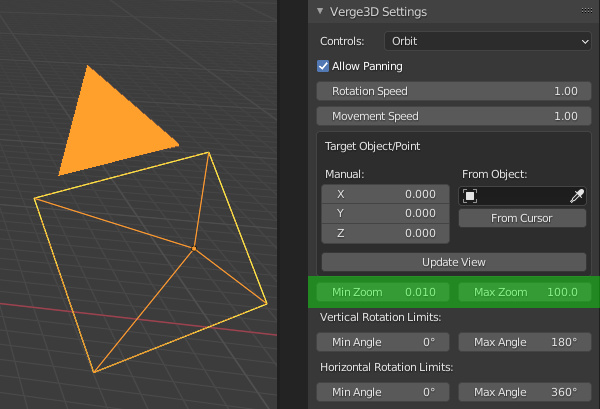600x409 pixels.
Task: Toggle the Allow Panning checkbox
Action: point(323,66)
